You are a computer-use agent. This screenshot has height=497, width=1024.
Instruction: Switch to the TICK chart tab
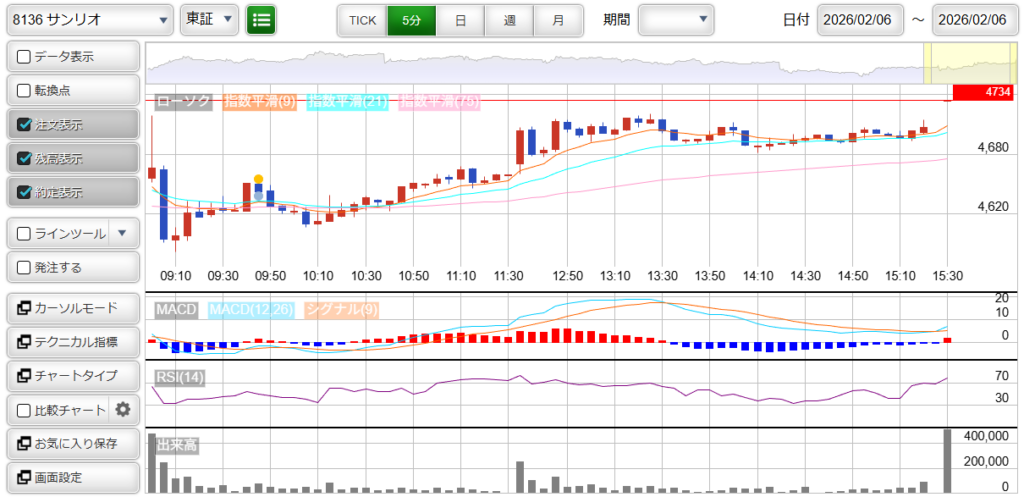[361, 20]
